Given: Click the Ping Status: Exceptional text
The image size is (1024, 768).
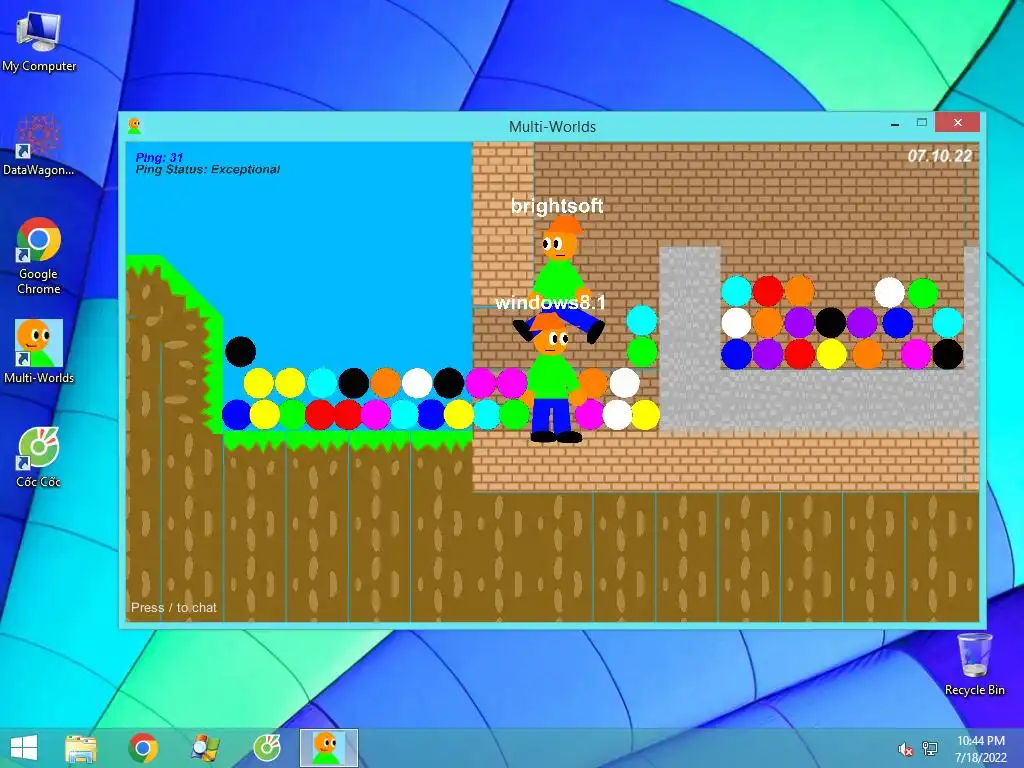Looking at the screenshot, I should pos(208,170).
